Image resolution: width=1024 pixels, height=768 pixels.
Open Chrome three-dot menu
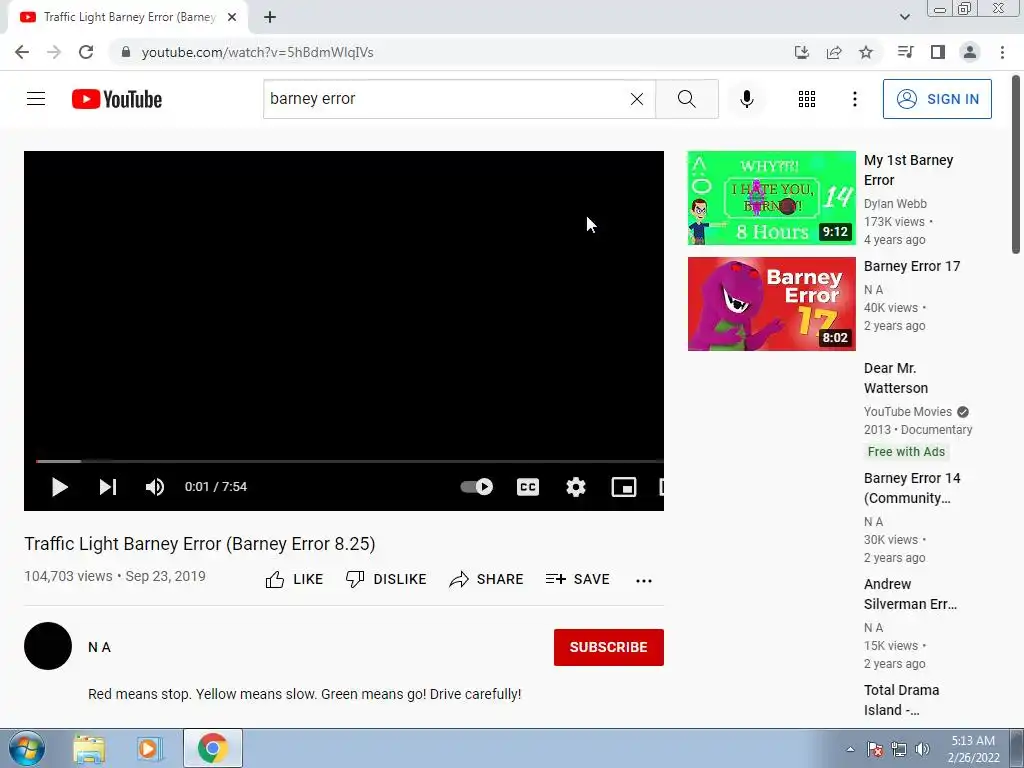point(1002,52)
